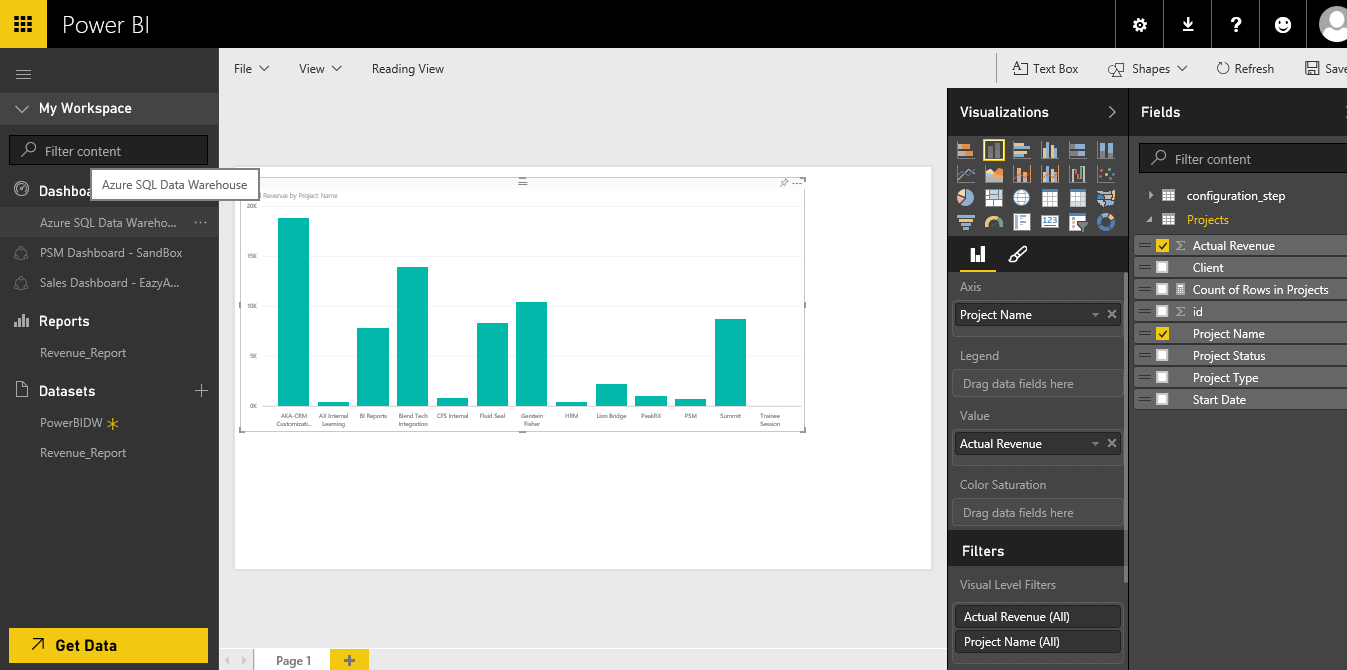Select the stacked bar chart visualization
Viewport: 1347px width, 670px height.
point(965,150)
